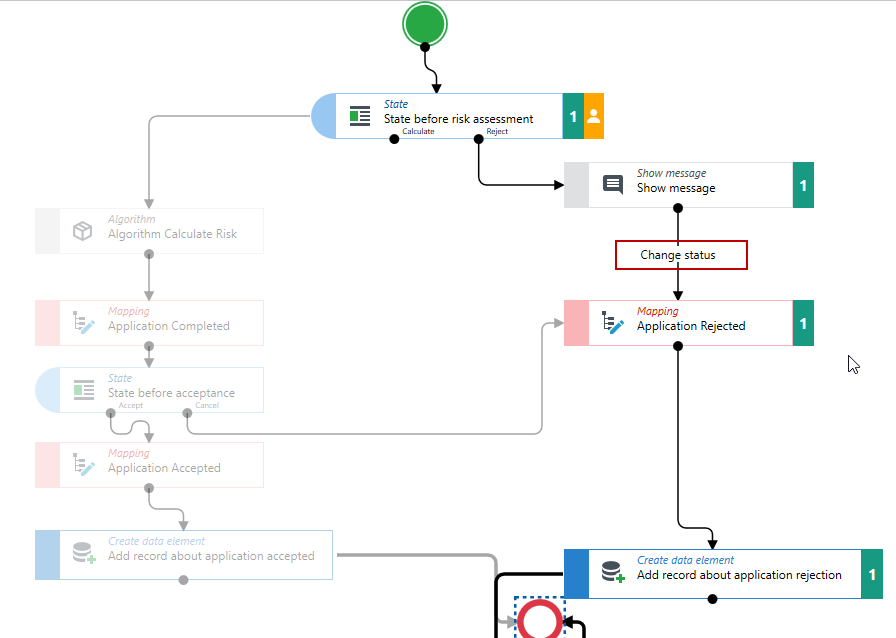Click the orange user icon on the State node
Screen dimensions: 896x638
pos(594,116)
